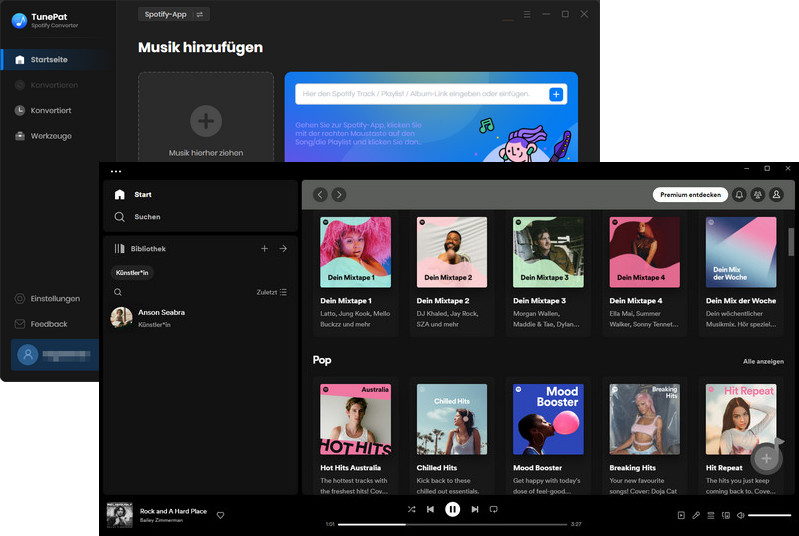Open Dein Mixtape 3 cover
This screenshot has width=799, height=536.
point(548,252)
